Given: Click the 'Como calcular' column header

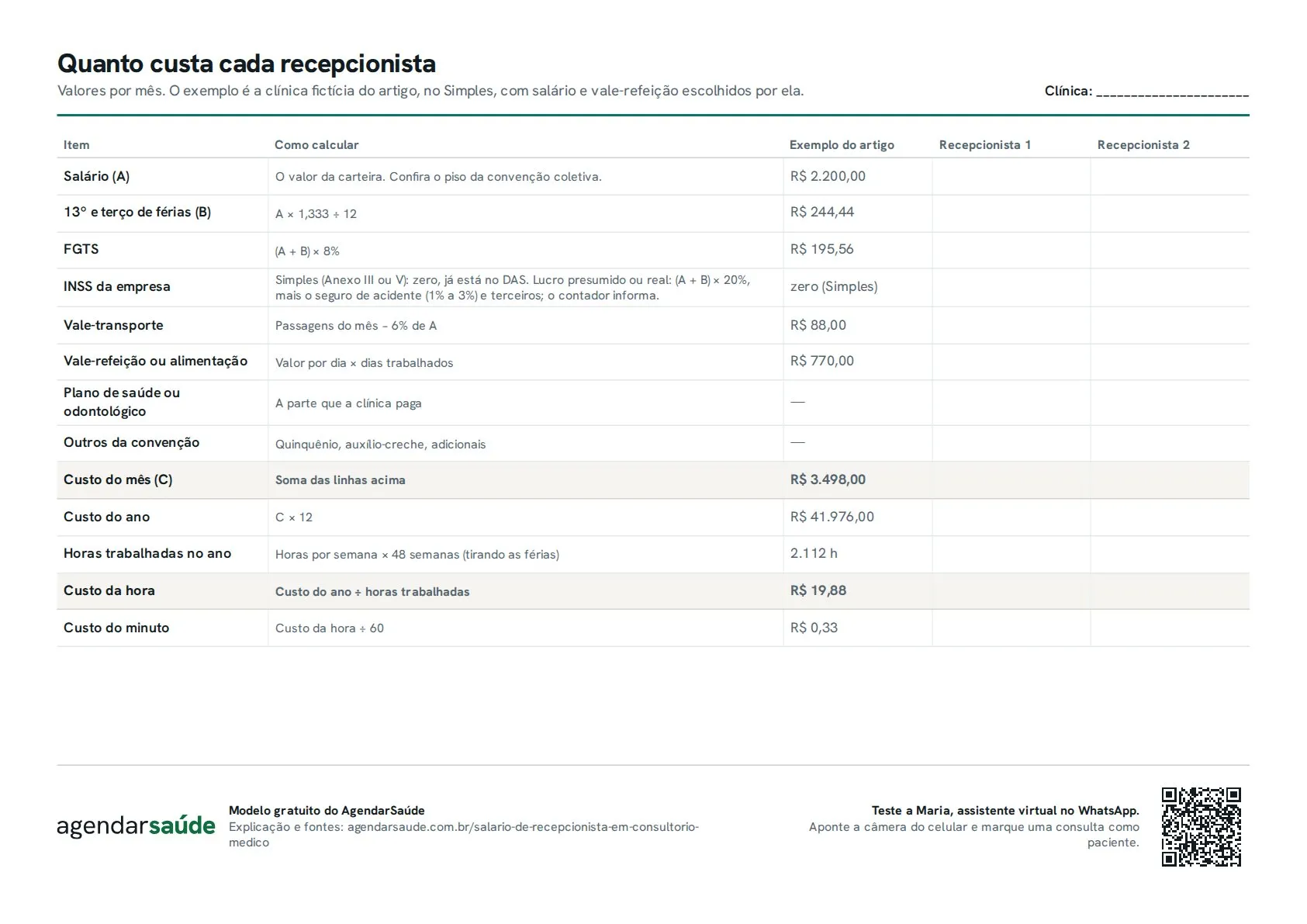Looking at the screenshot, I should [316, 145].
